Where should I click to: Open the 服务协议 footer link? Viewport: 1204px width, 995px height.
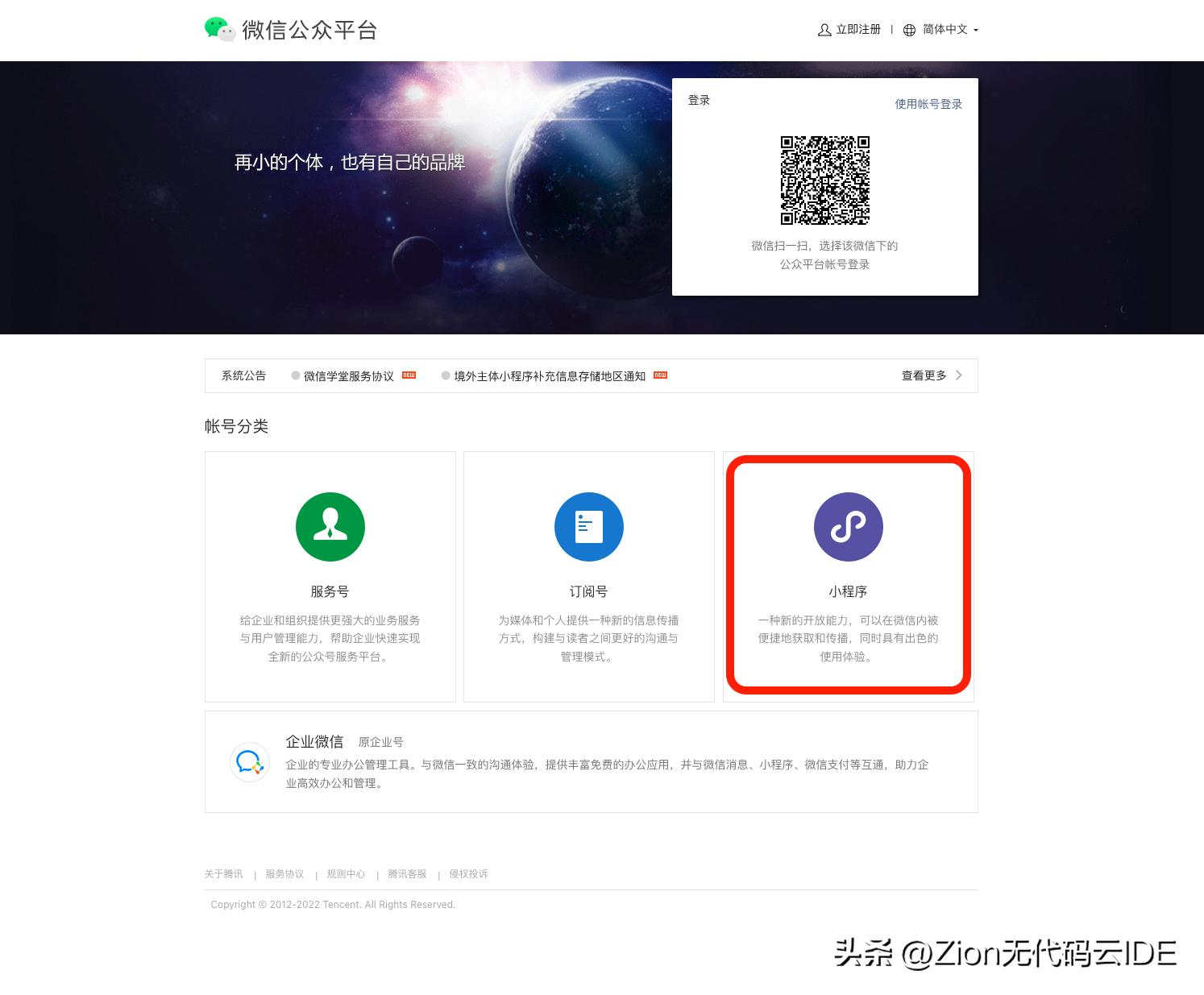284,873
